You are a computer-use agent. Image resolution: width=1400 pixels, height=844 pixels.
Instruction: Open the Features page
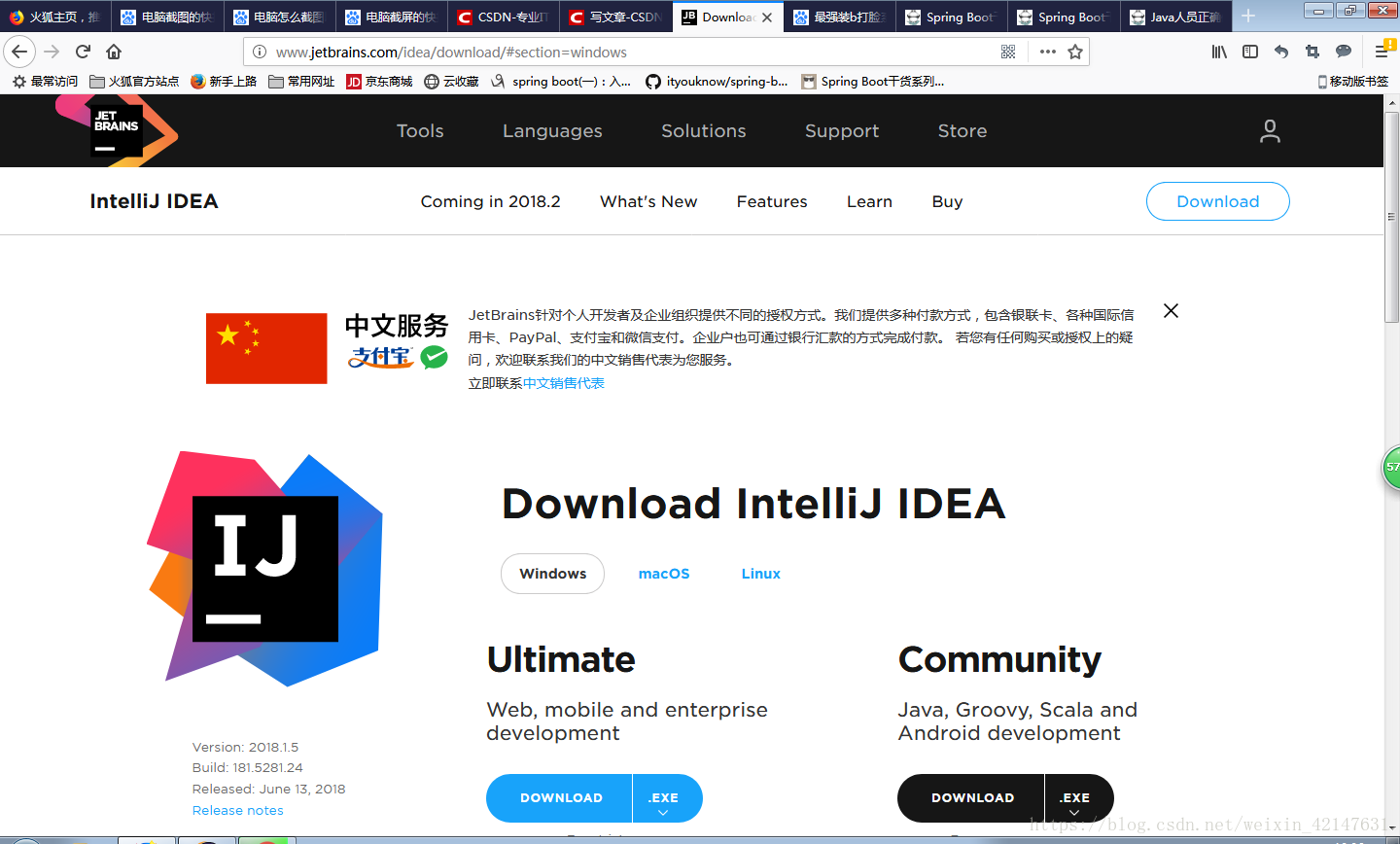pyautogui.click(x=772, y=201)
